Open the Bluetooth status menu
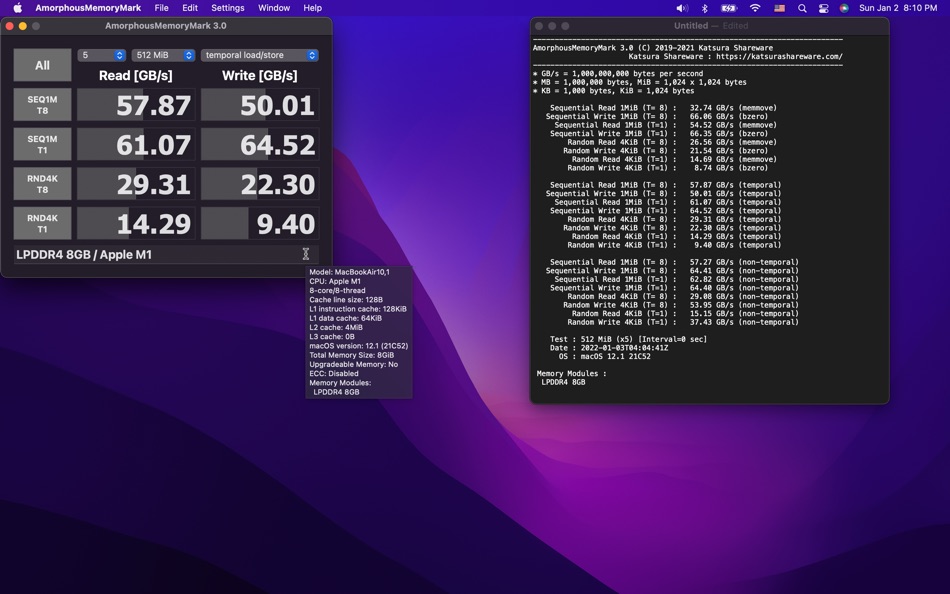 pyautogui.click(x=704, y=8)
